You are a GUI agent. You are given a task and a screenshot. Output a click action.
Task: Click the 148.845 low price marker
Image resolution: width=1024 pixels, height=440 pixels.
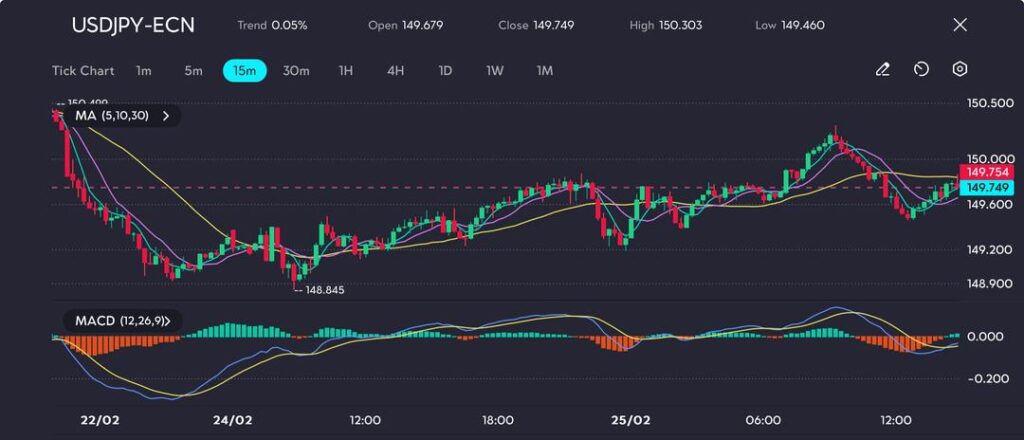pyautogui.click(x=325, y=290)
